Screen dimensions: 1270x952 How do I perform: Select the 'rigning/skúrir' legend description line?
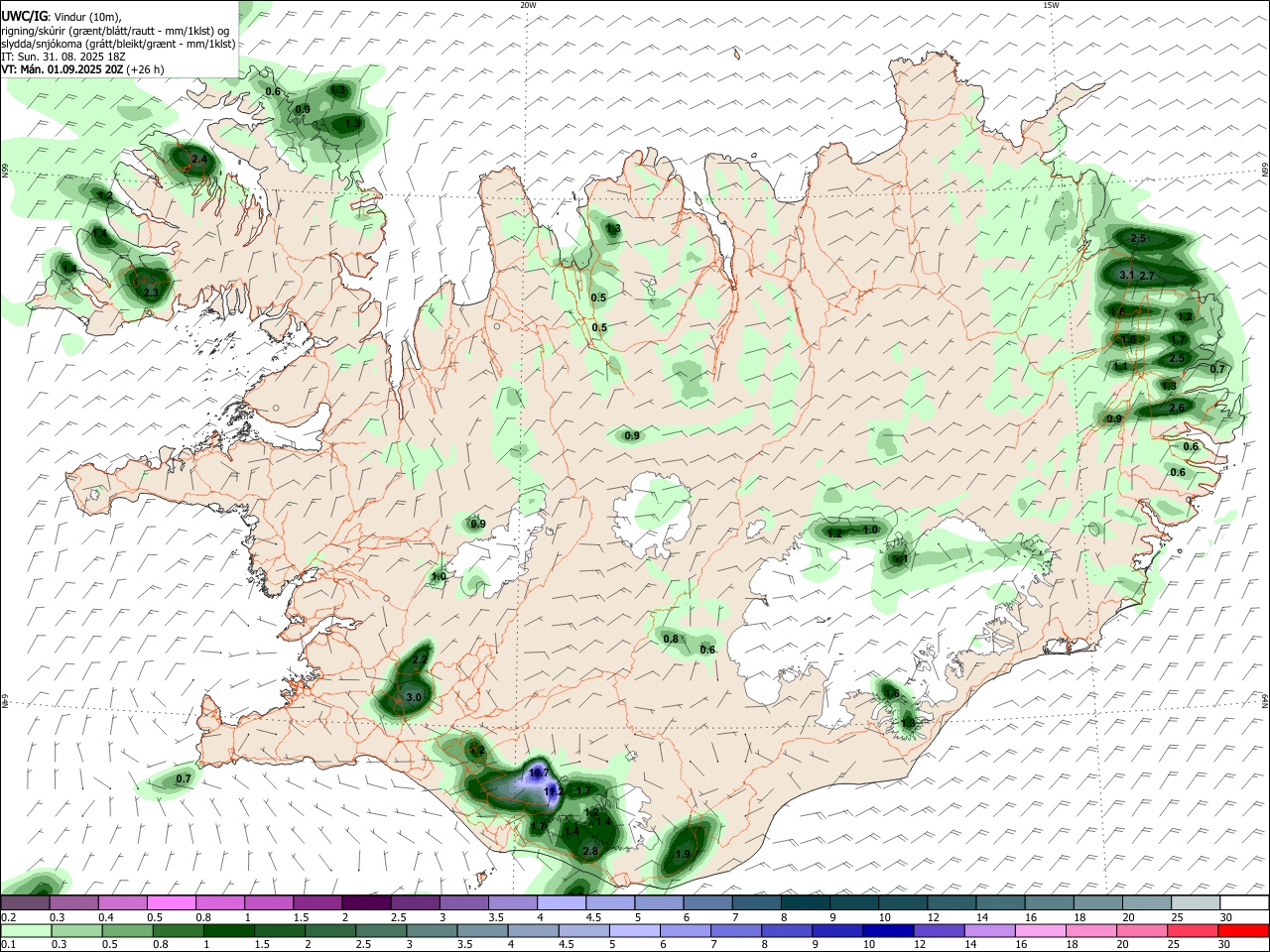click(115, 30)
